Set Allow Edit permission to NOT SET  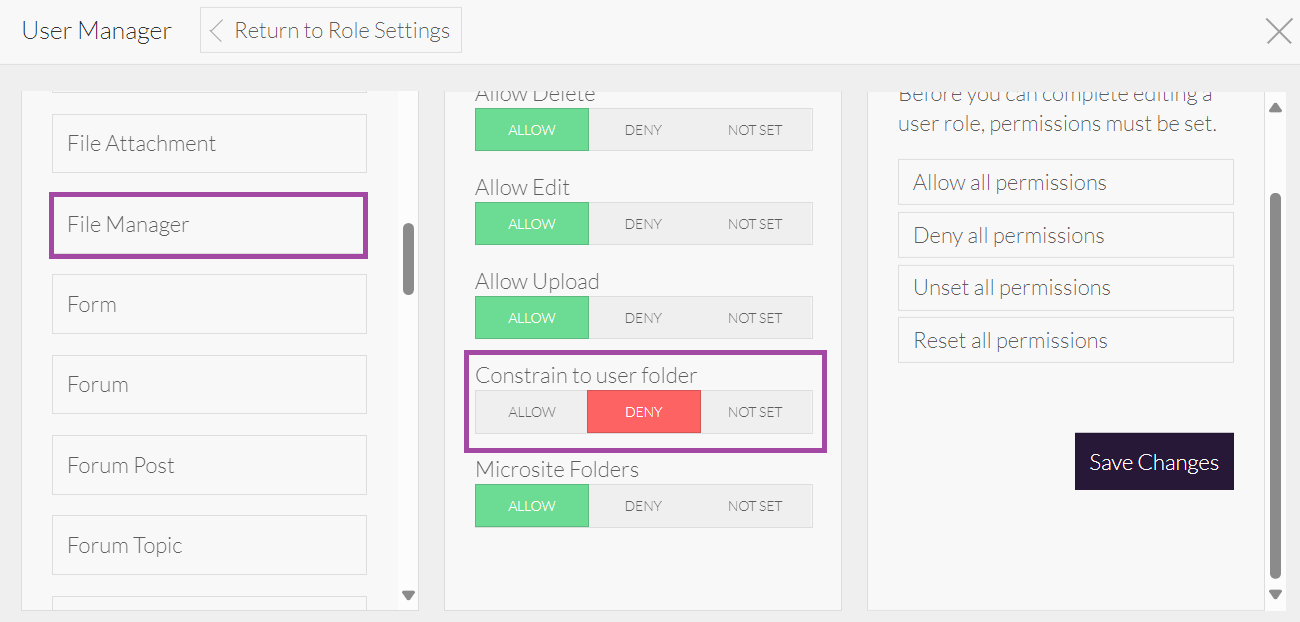pos(754,223)
